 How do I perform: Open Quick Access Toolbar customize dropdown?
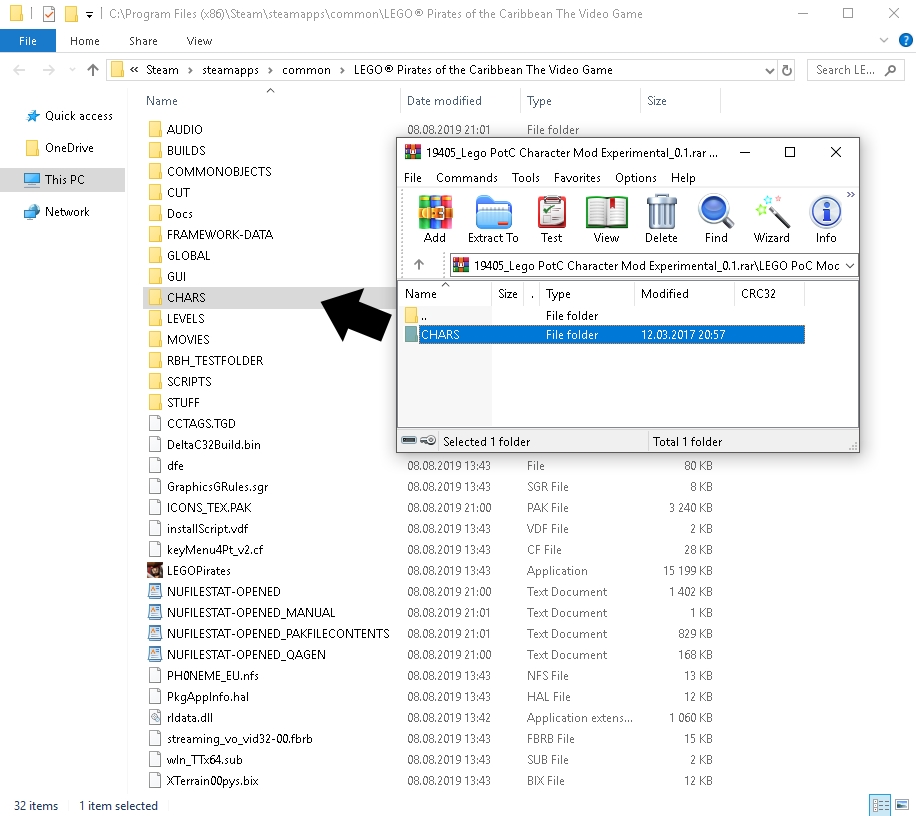click(89, 14)
